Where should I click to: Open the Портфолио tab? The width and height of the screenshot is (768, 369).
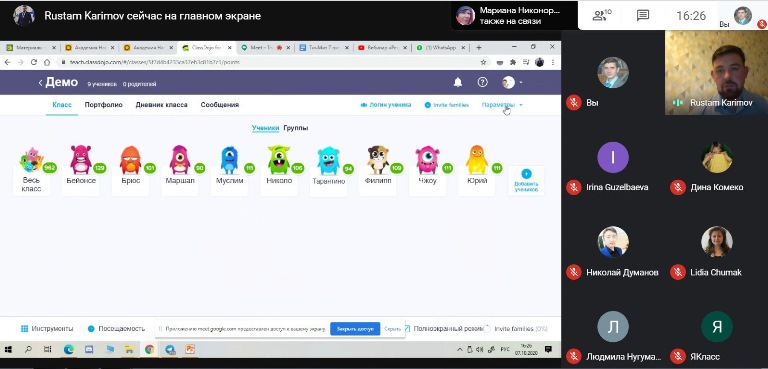tap(103, 105)
